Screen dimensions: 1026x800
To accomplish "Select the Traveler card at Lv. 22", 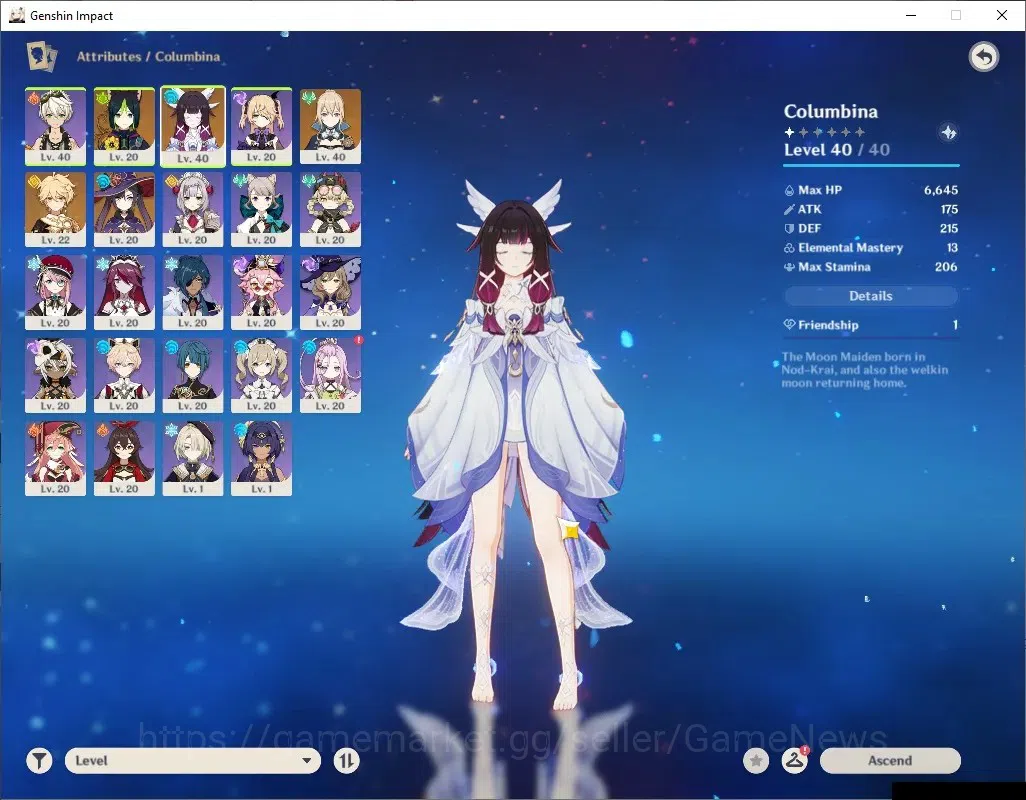I will 56,209.
